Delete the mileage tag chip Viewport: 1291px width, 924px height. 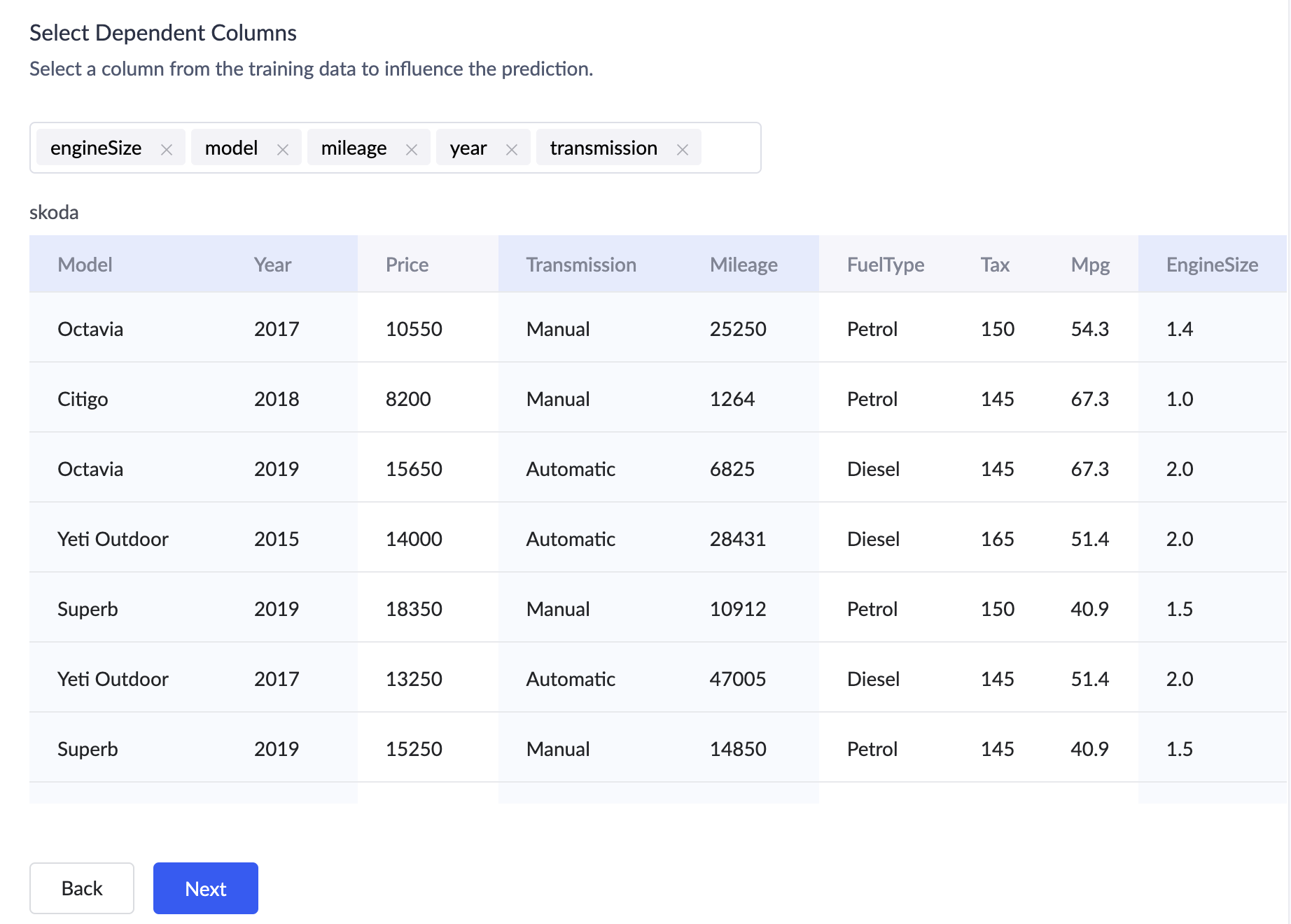click(x=412, y=149)
